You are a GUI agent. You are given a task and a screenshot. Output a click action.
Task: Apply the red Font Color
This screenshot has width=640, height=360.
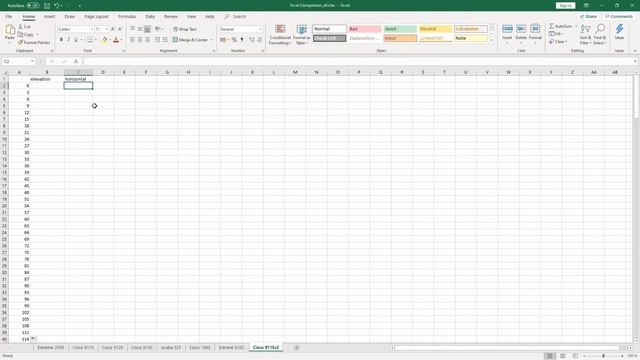[x=116, y=40]
